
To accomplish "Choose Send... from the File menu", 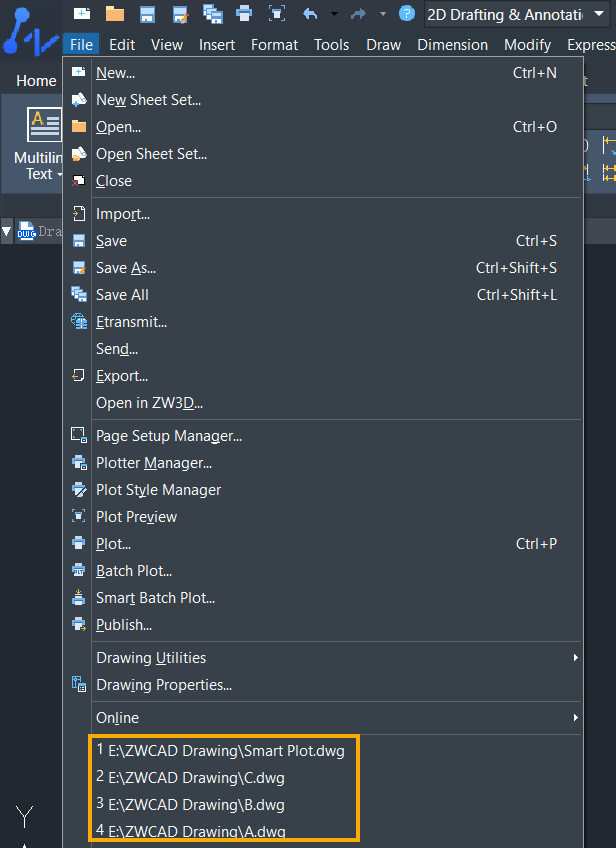I will click(x=323, y=349).
